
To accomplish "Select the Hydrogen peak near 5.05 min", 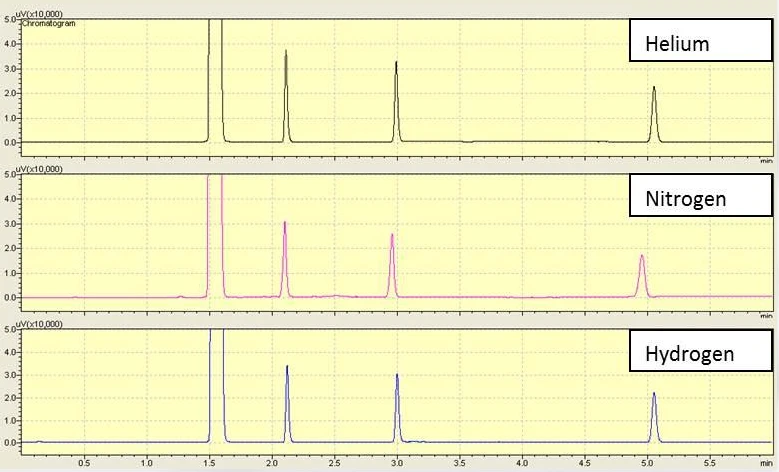I will point(654,417).
